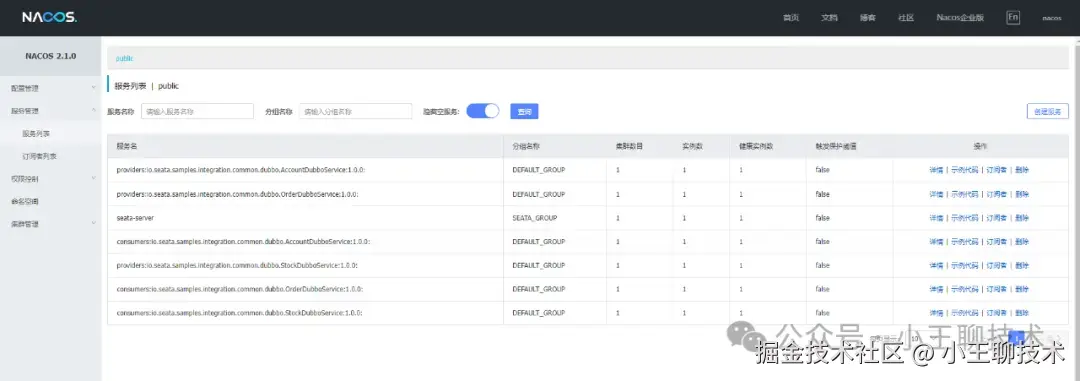Click 删除 for consumers AccountDubboService row
The width and height of the screenshot is (1080, 381).
1021,242
